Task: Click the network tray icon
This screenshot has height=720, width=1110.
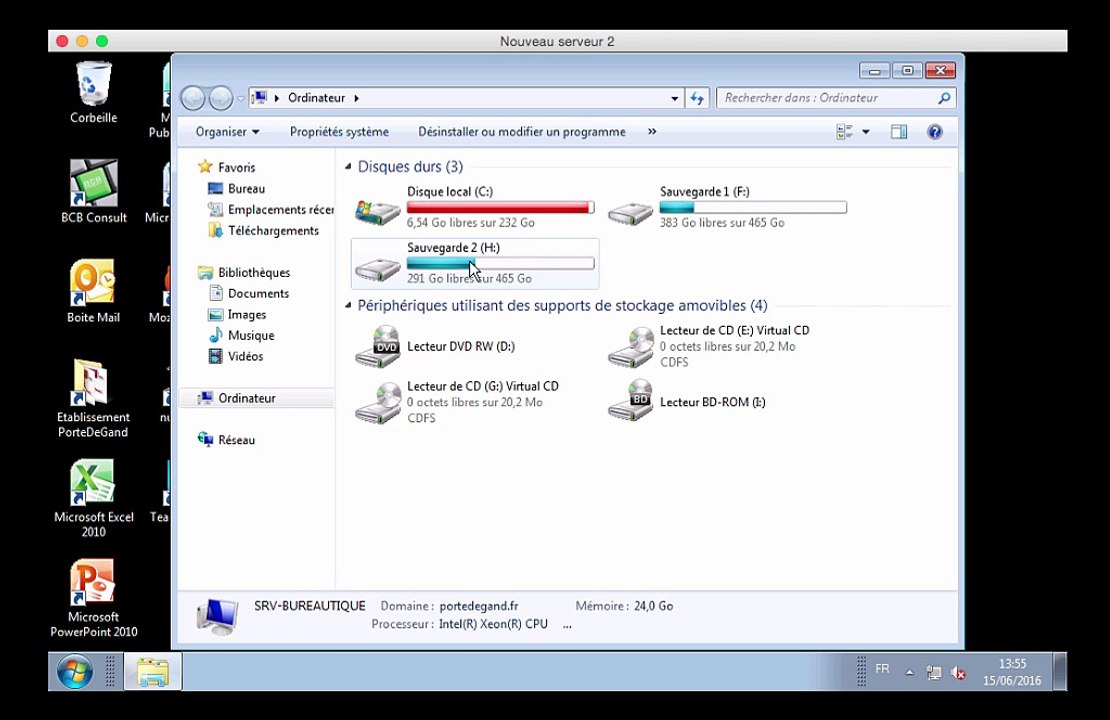Action: (x=934, y=673)
